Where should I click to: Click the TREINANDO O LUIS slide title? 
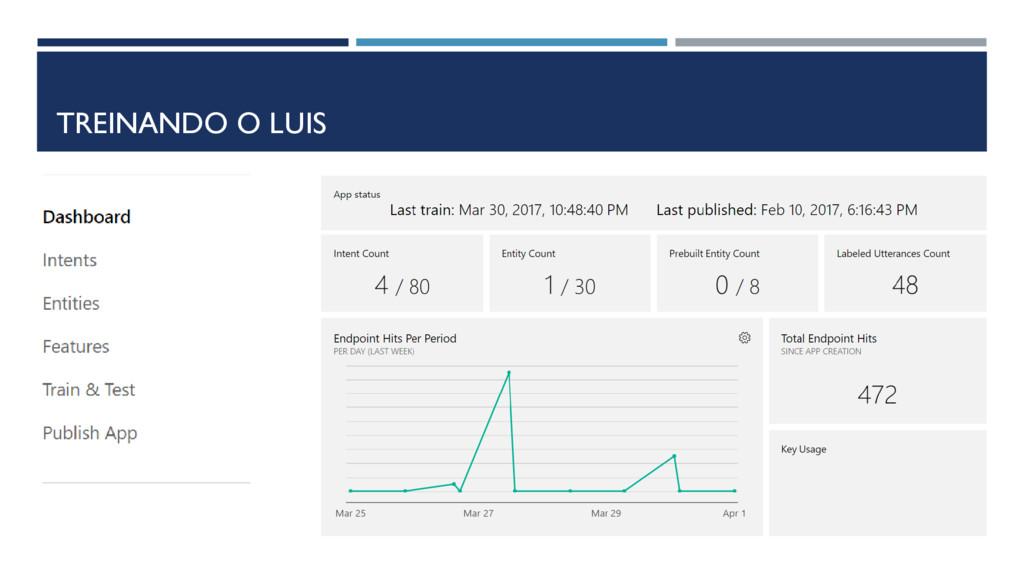tap(191, 123)
